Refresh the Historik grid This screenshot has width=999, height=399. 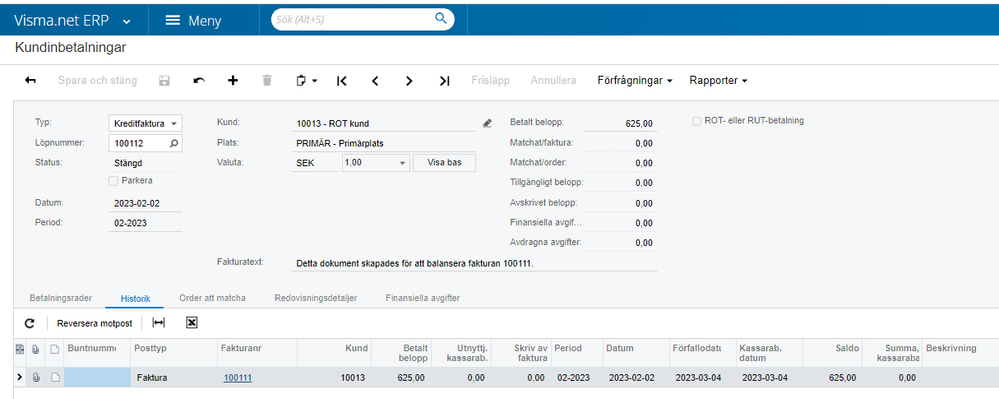point(29,323)
